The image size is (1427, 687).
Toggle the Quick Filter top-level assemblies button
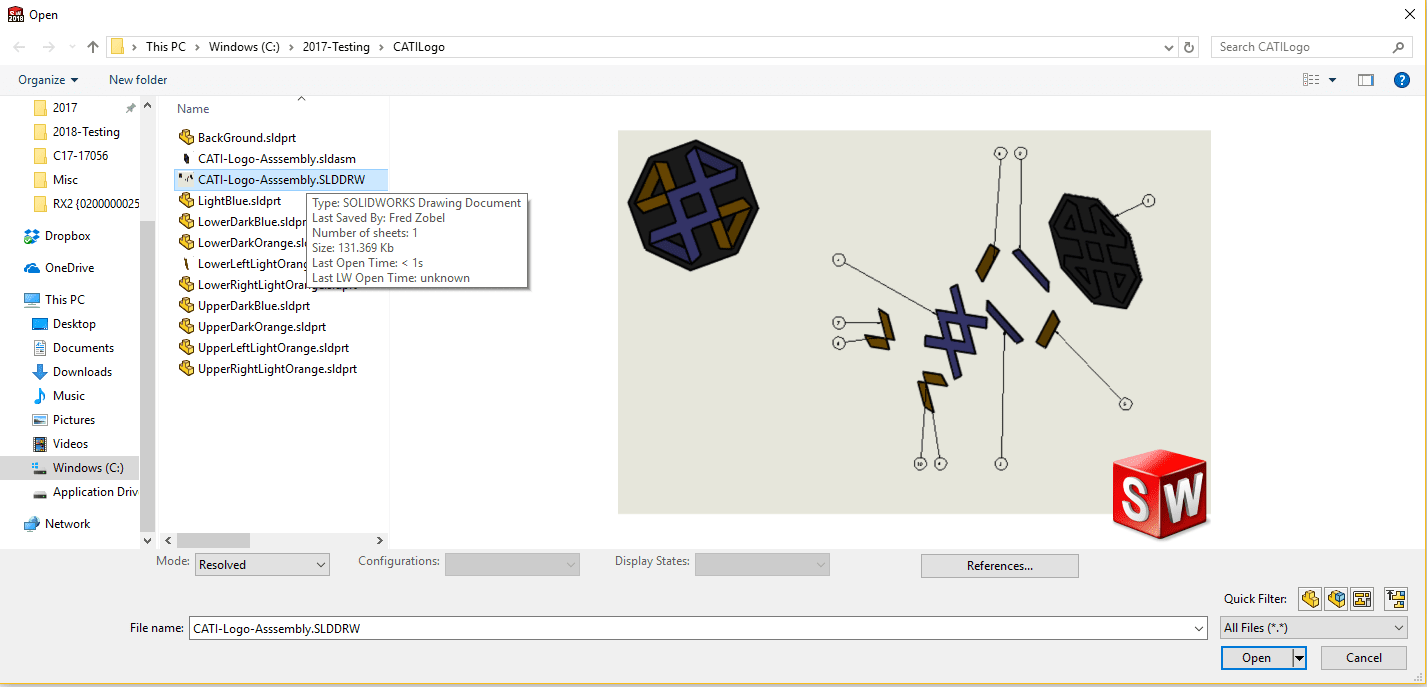[1396, 599]
